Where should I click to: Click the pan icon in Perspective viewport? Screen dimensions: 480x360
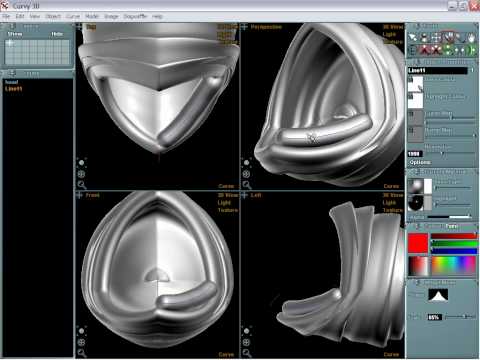(246, 174)
